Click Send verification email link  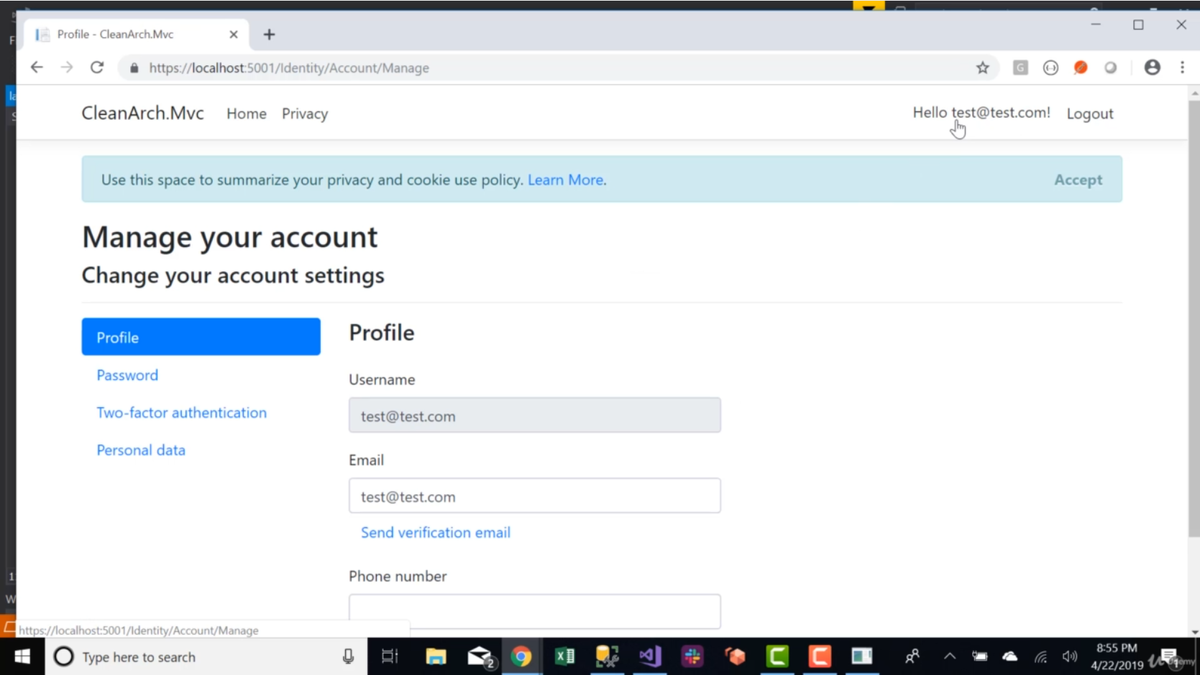click(x=436, y=533)
